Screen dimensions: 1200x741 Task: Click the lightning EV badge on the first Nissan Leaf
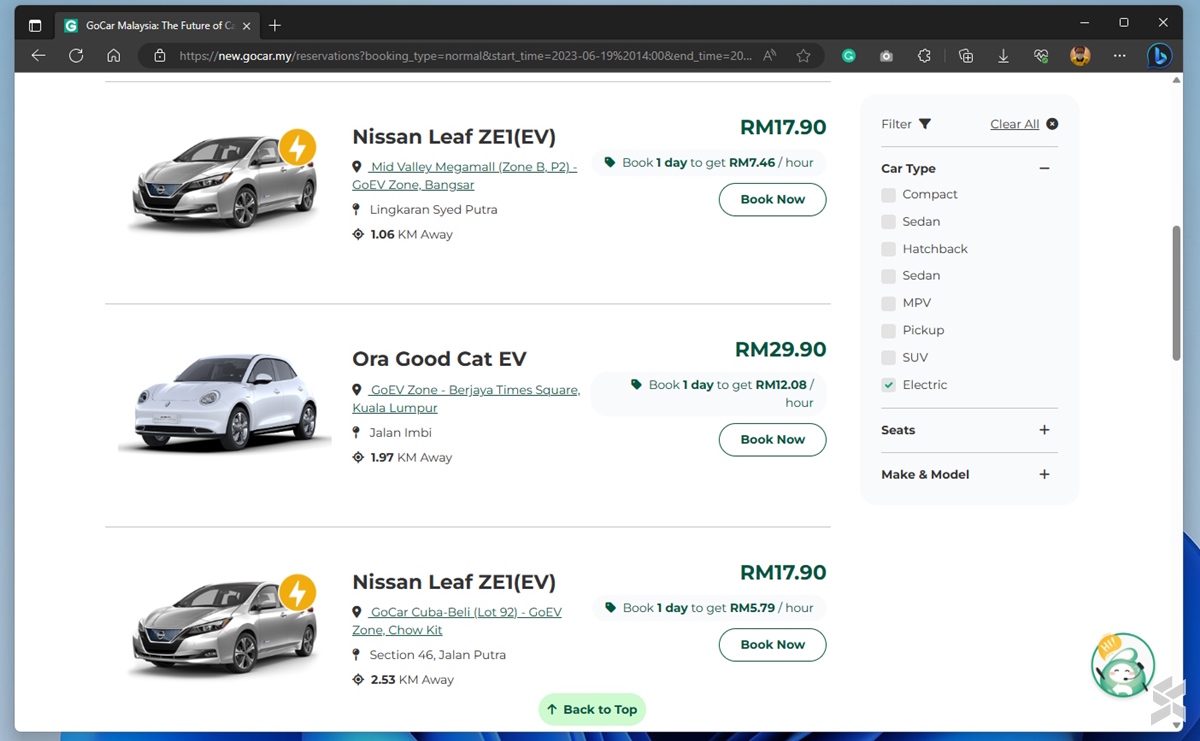(x=297, y=147)
